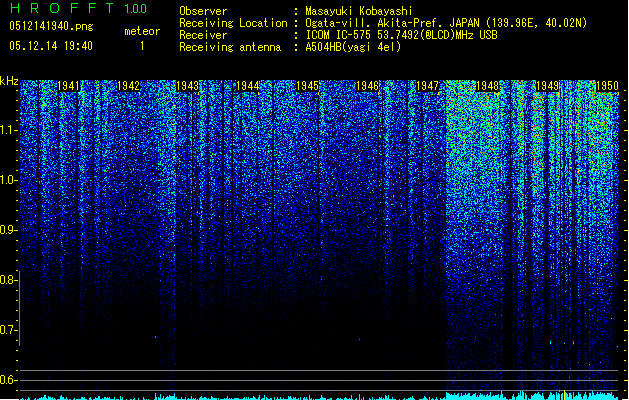
Task: Click the 1948 time marker
Action: click(x=487, y=86)
